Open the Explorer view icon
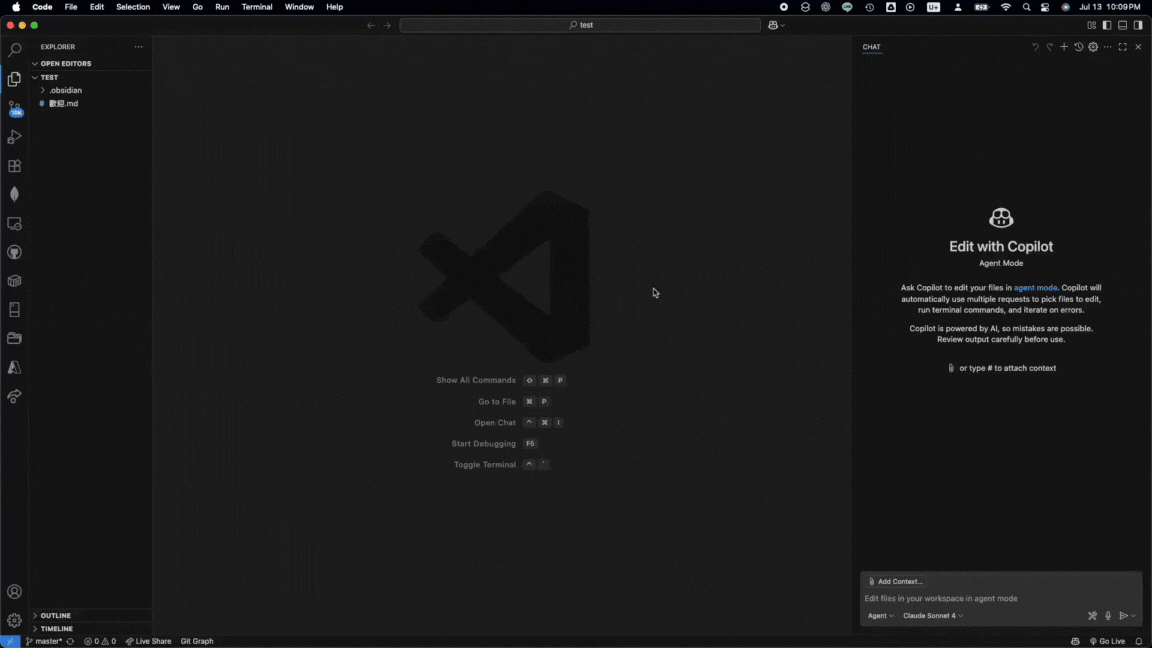The height and width of the screenshot is (648, 1152). 14,79
